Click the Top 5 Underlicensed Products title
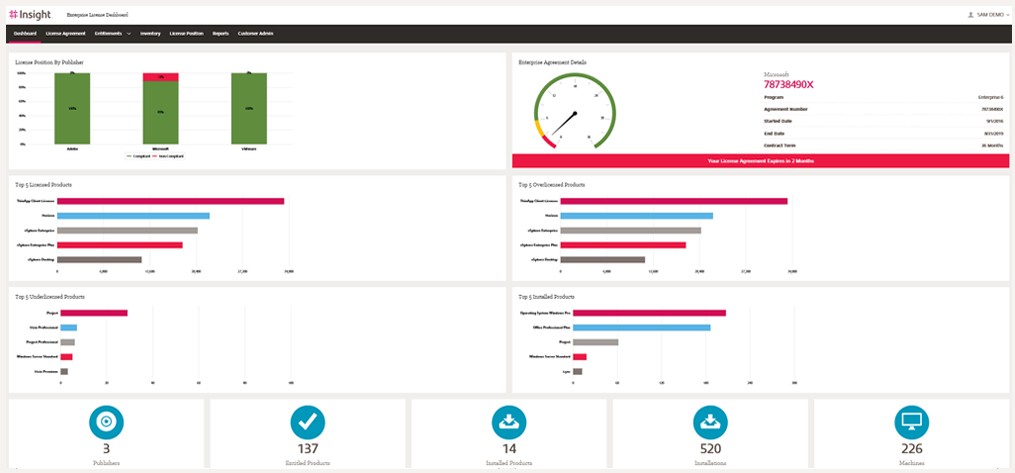Viewport: 1015px width, 473px height. click(x=50, y=296)
